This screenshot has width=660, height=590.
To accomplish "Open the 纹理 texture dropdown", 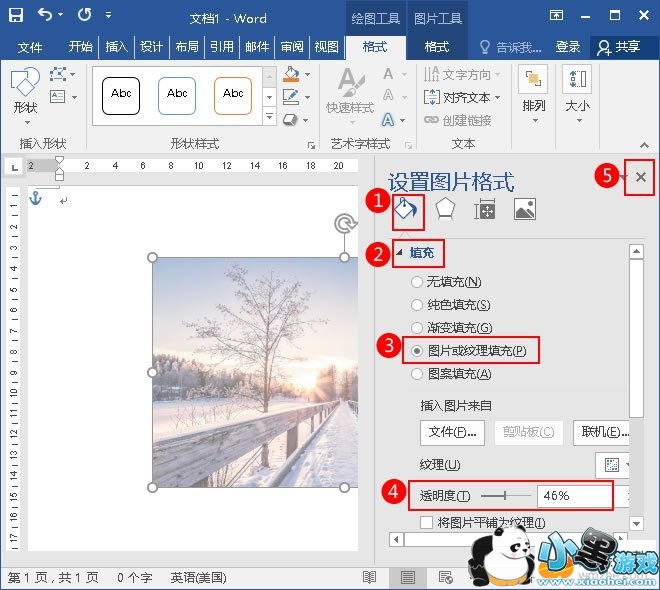I will click(613, 465).
